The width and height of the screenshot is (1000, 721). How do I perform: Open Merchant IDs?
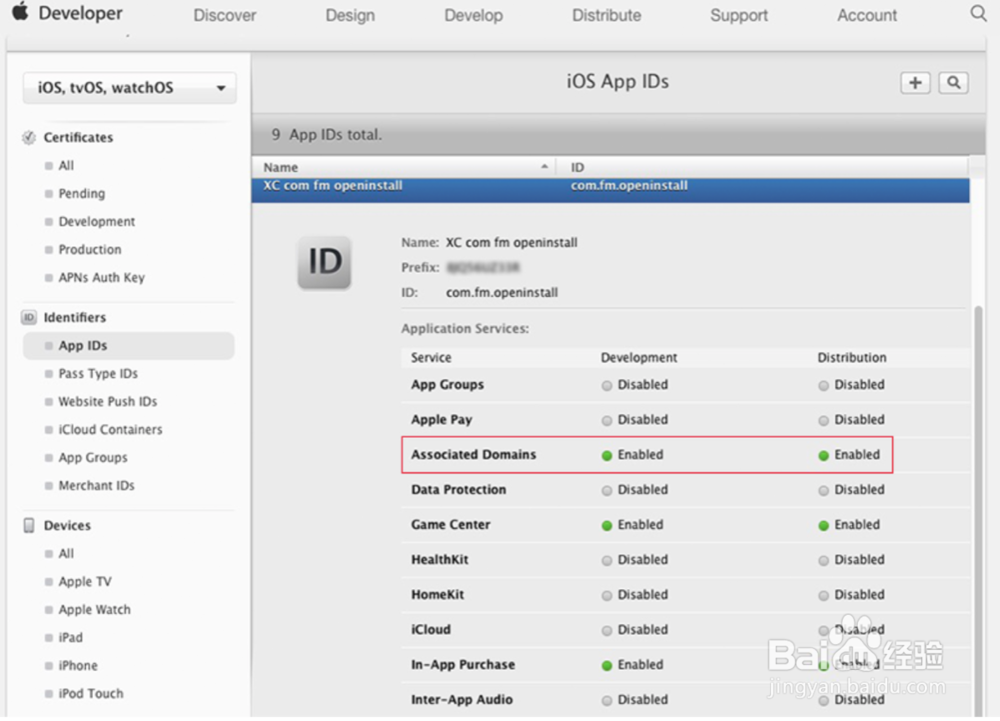96,486
